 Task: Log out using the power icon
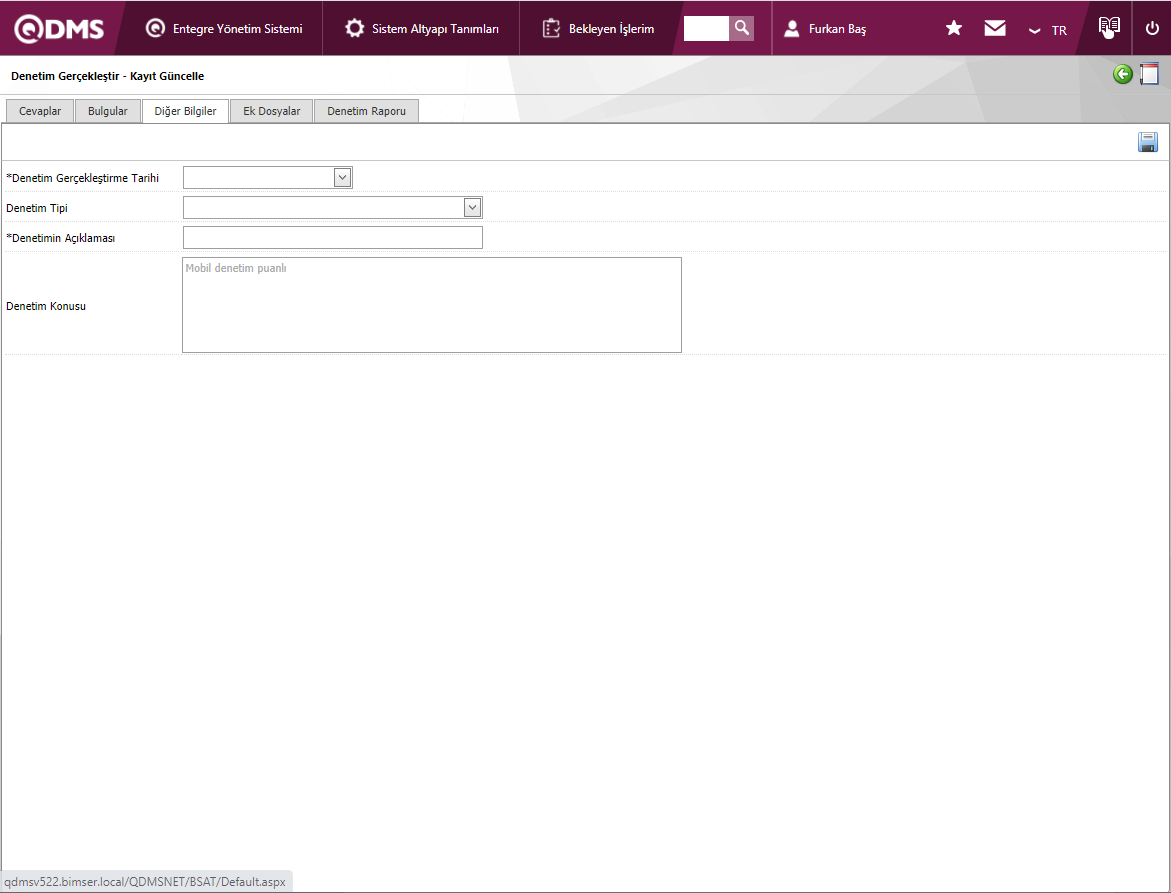1152,29
